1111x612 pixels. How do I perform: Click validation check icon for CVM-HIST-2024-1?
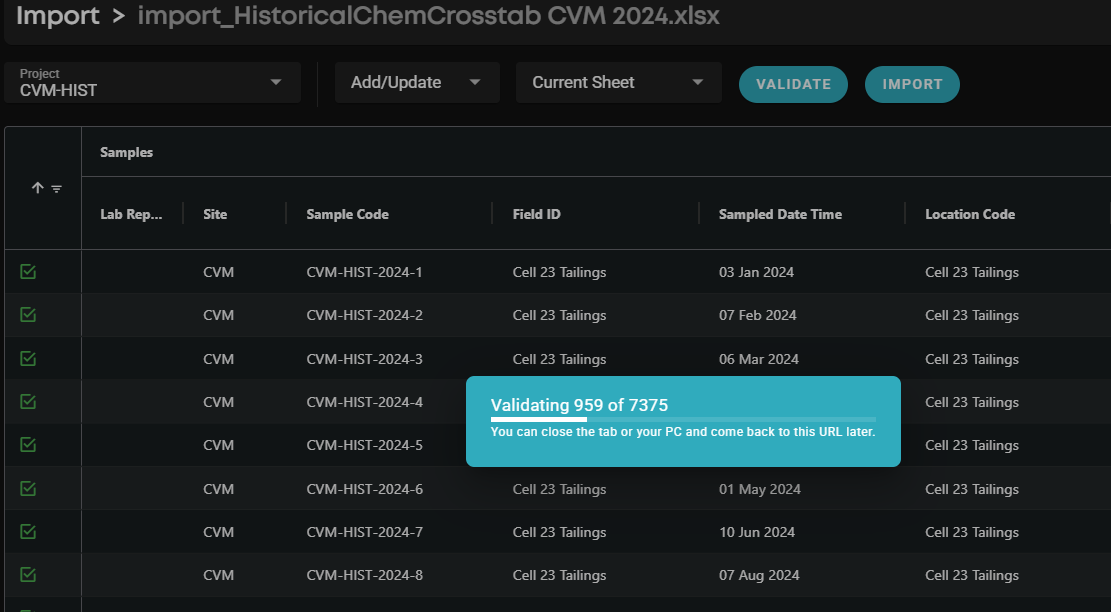click(28, 272)
